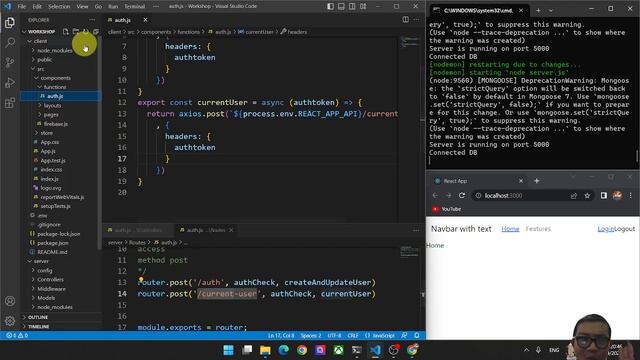This screenshot has height=360, width=640.
Task: Click the Login link on the page
Action: tap(606, 229)
